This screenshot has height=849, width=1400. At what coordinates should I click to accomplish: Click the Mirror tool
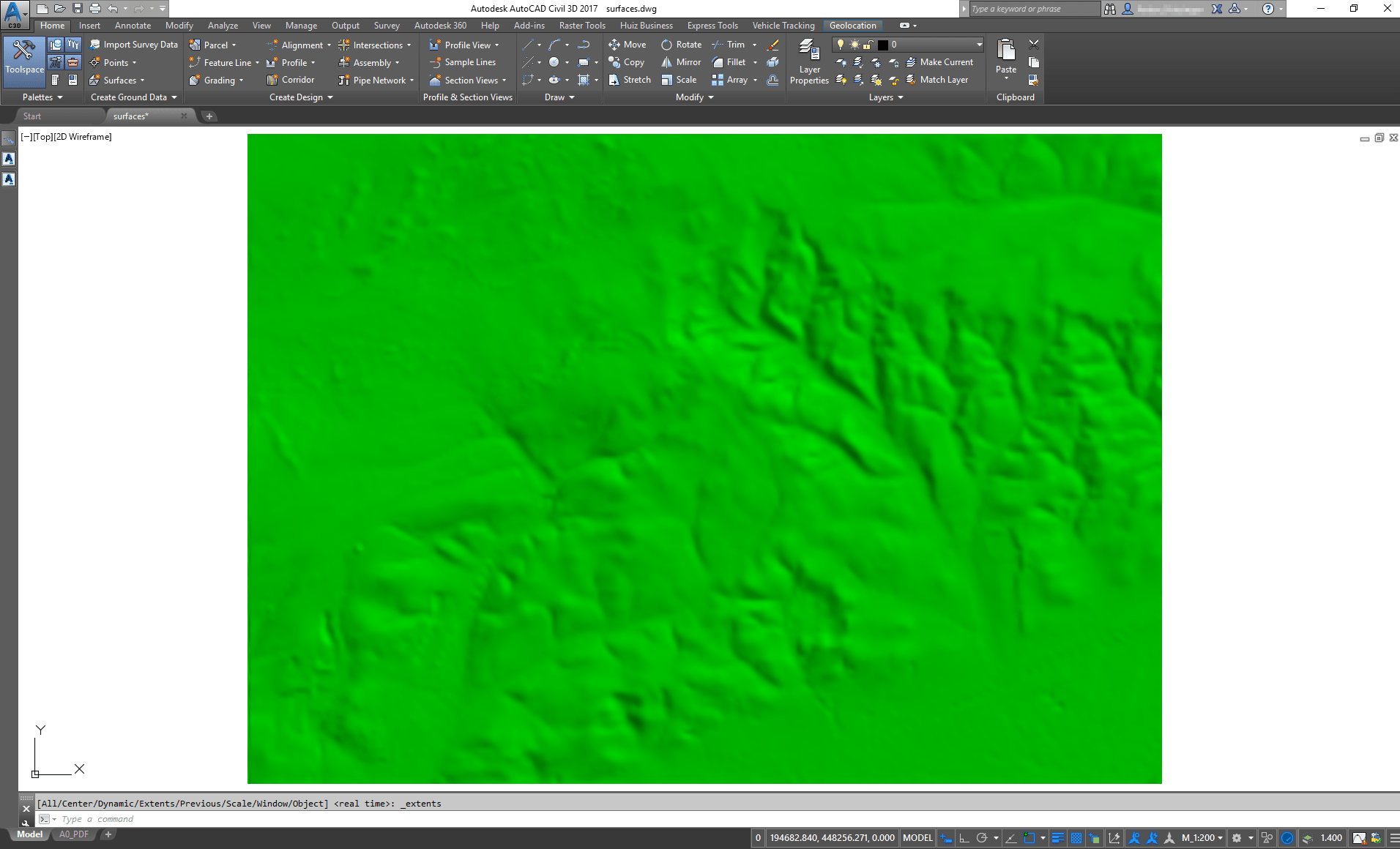pos(681,62)
